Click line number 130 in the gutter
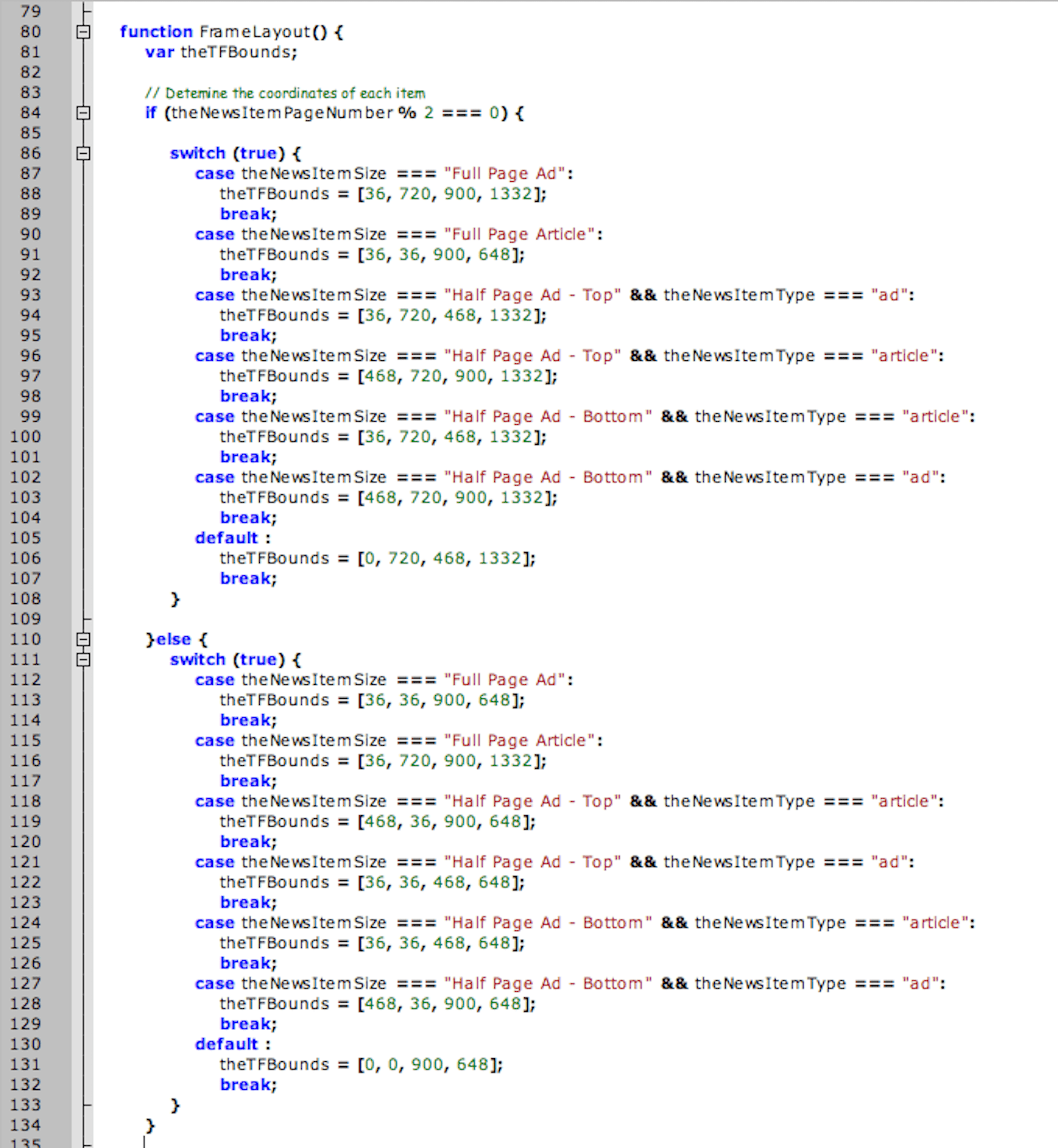Image resolution: width=1058 pixels, height=1148 pixels. tap(26, 1044)
